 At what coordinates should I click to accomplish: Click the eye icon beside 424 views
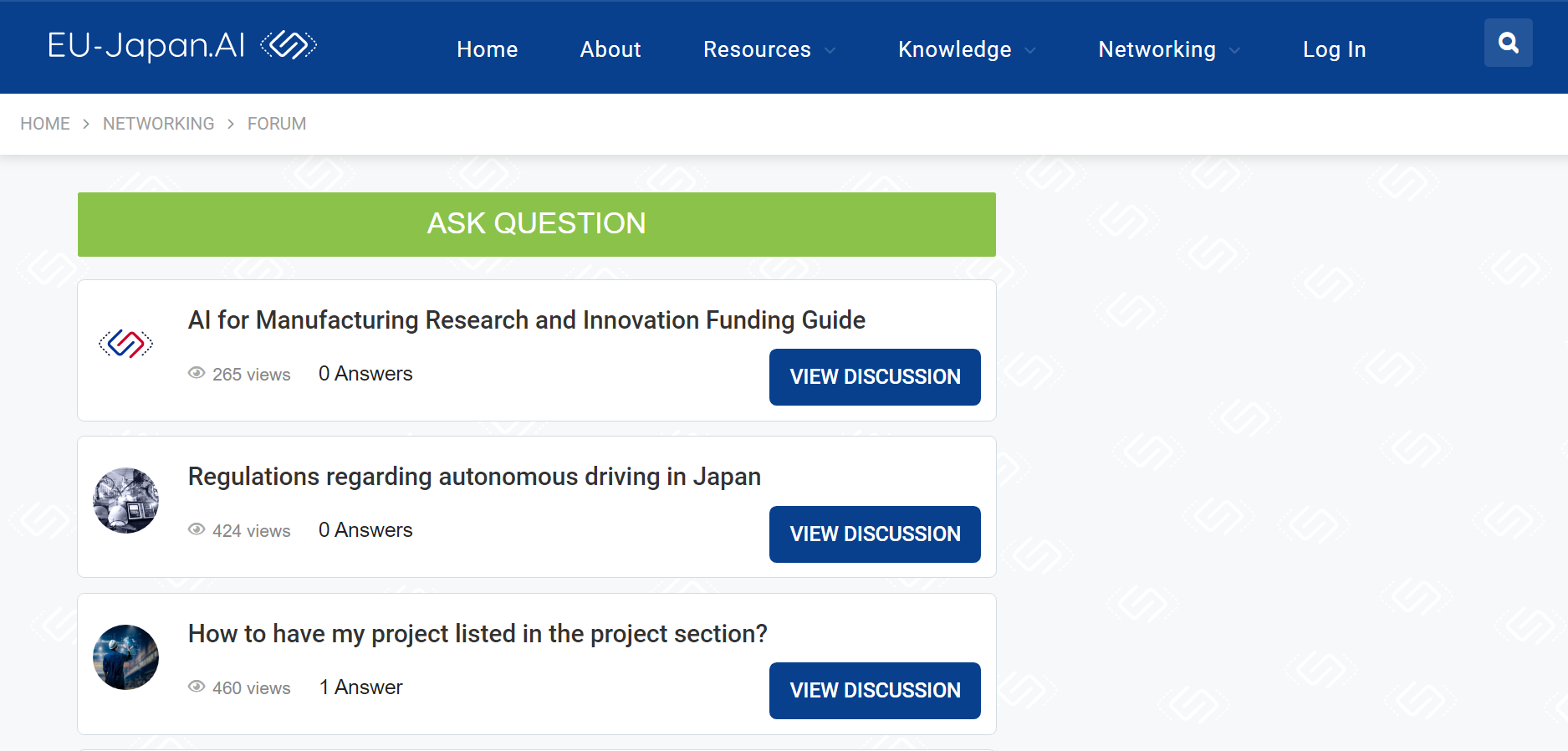(197, 529)
